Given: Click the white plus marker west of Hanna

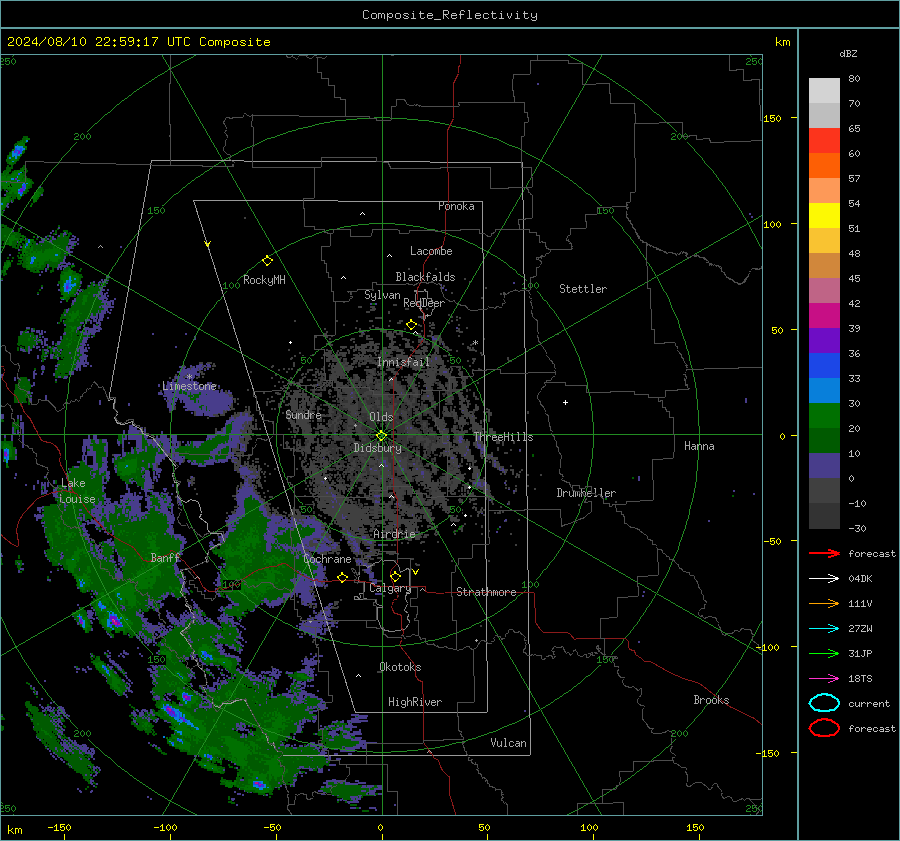Looking at the screenshot, I should point(565,402).
